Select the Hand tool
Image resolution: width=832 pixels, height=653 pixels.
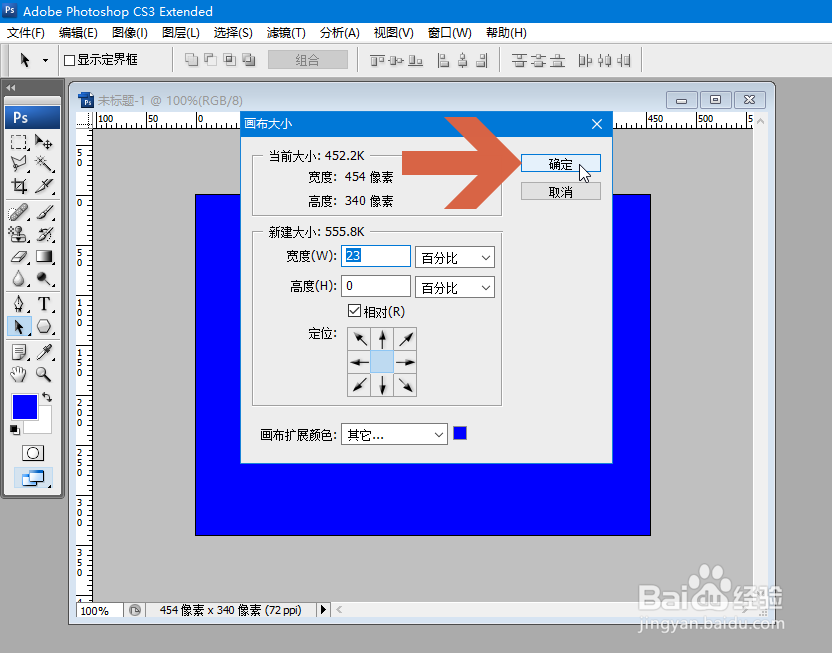(x=19, y=375)
